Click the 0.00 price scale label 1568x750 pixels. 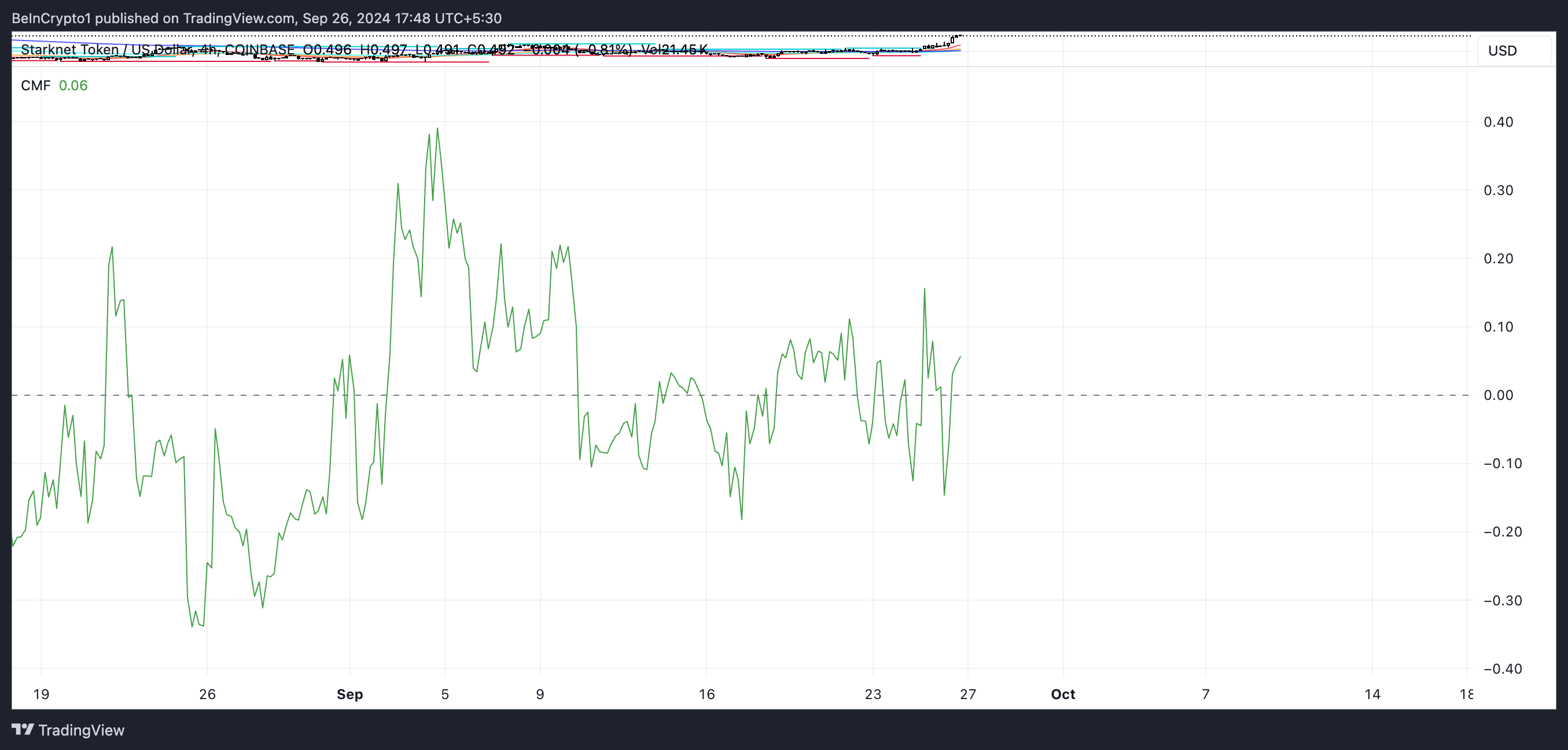tap(1498, 395)
